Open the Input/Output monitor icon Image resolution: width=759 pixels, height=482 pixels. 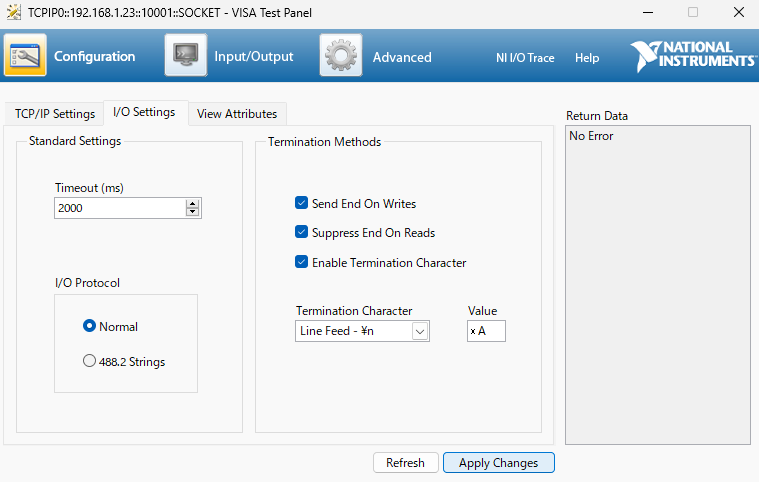click(x=186, y=55)
